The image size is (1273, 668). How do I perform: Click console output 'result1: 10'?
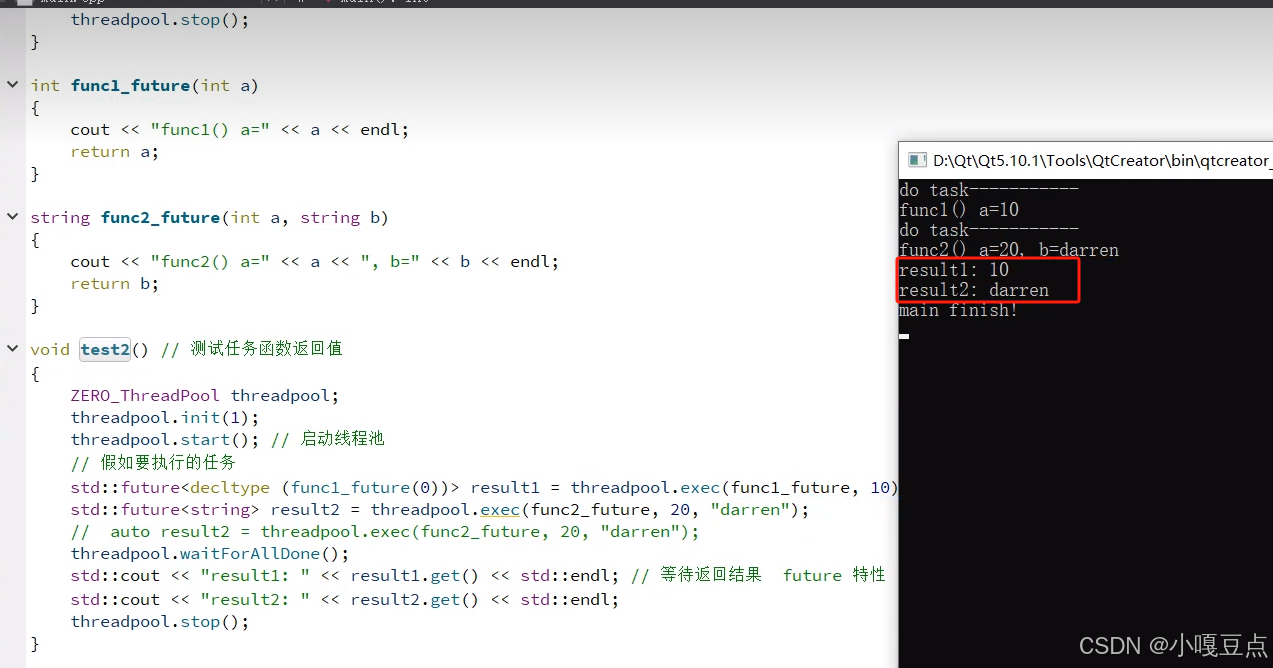coord(954,270)
